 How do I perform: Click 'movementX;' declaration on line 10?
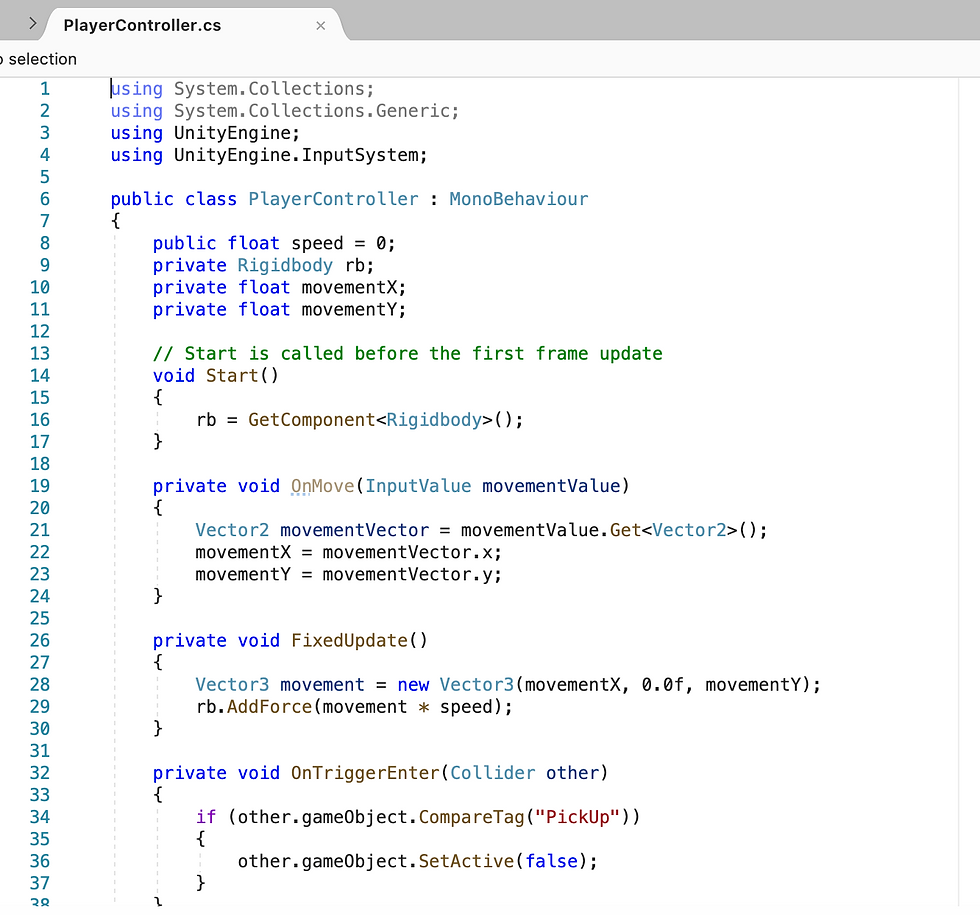tap(354, 288)
